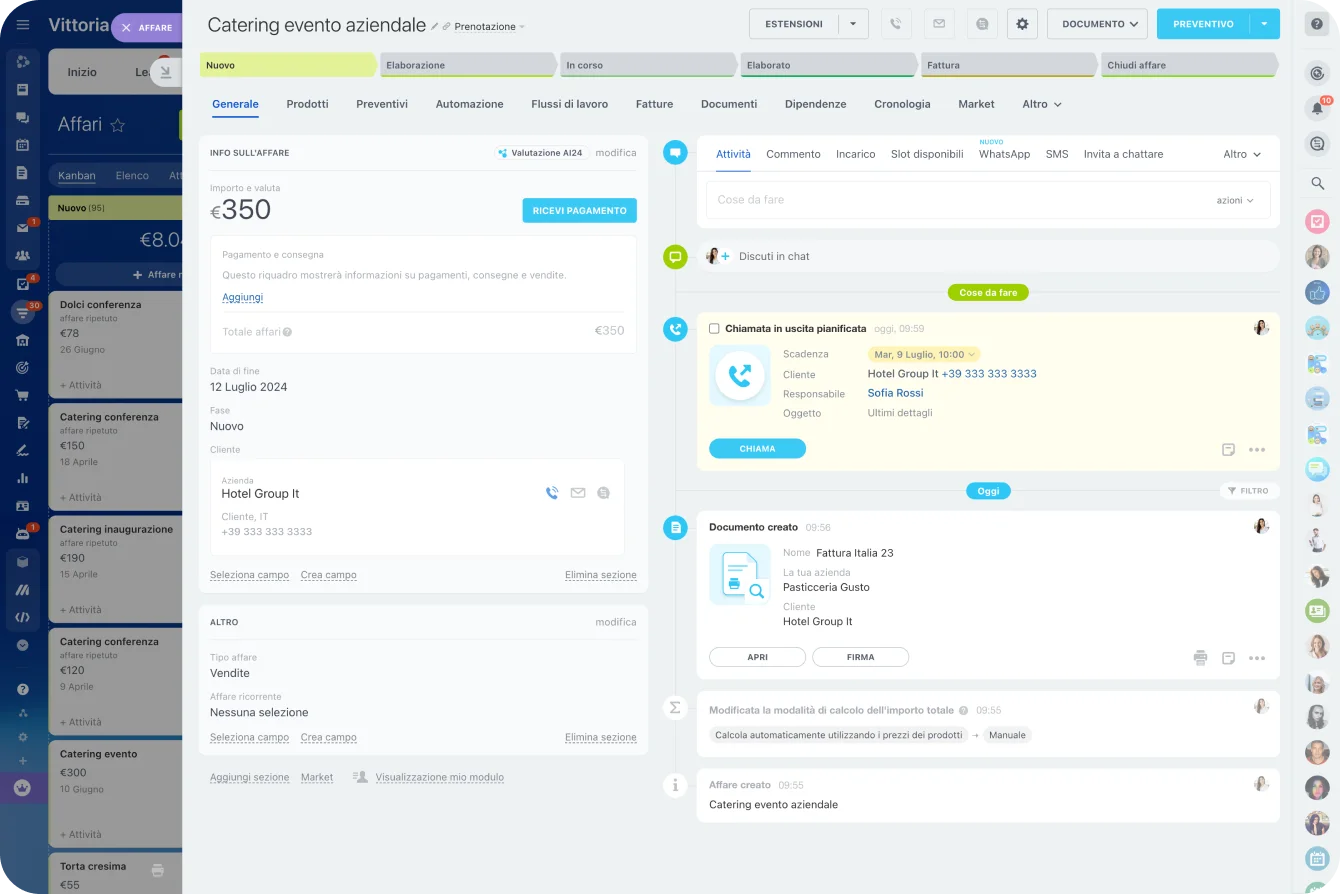Click the help question mark icon
This screenshot has height=894, width=1340.
pos(1317,24)
